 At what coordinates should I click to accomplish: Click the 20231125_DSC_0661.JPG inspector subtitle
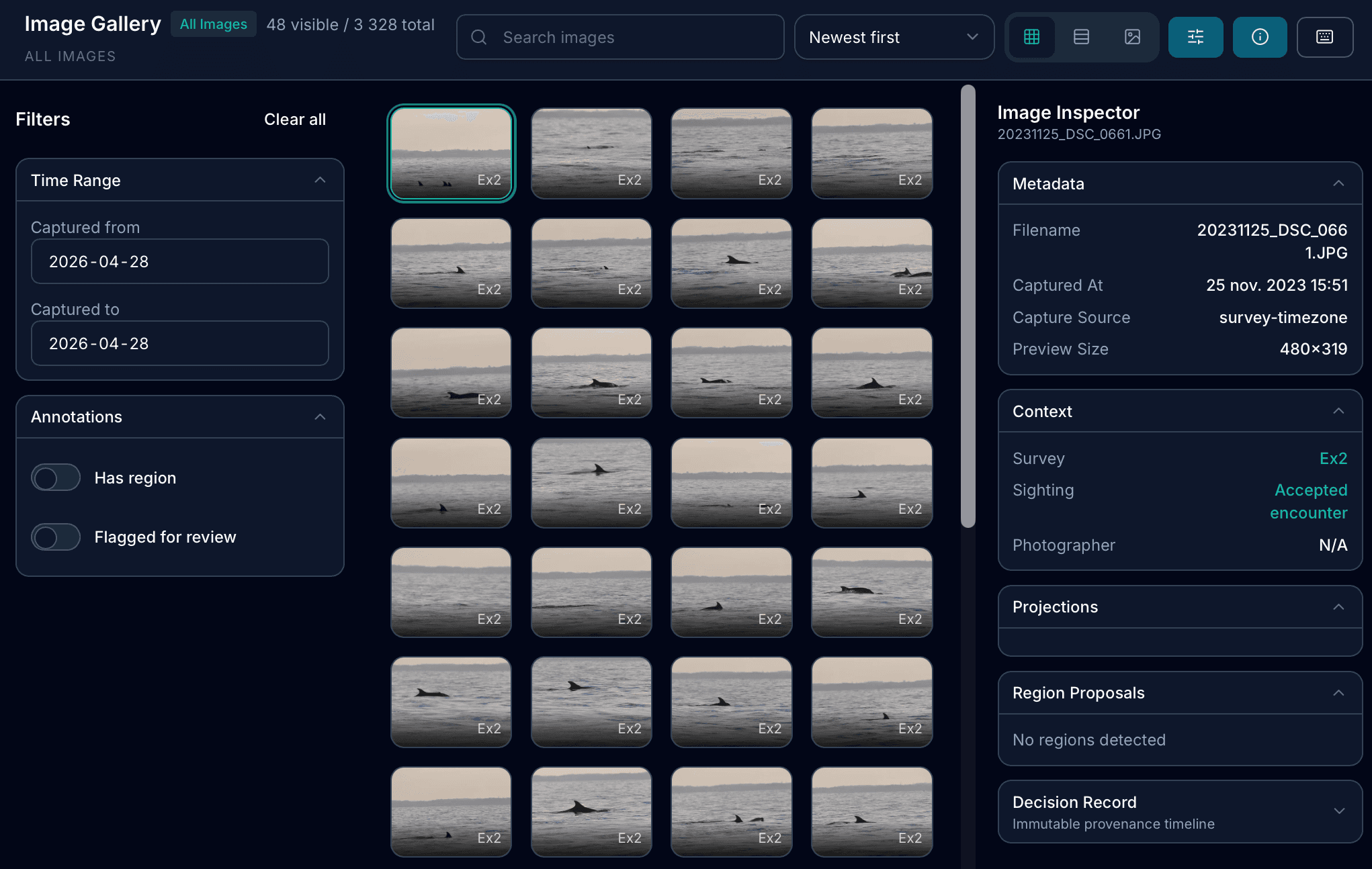pyautogui.click(x=1079, y=134)
